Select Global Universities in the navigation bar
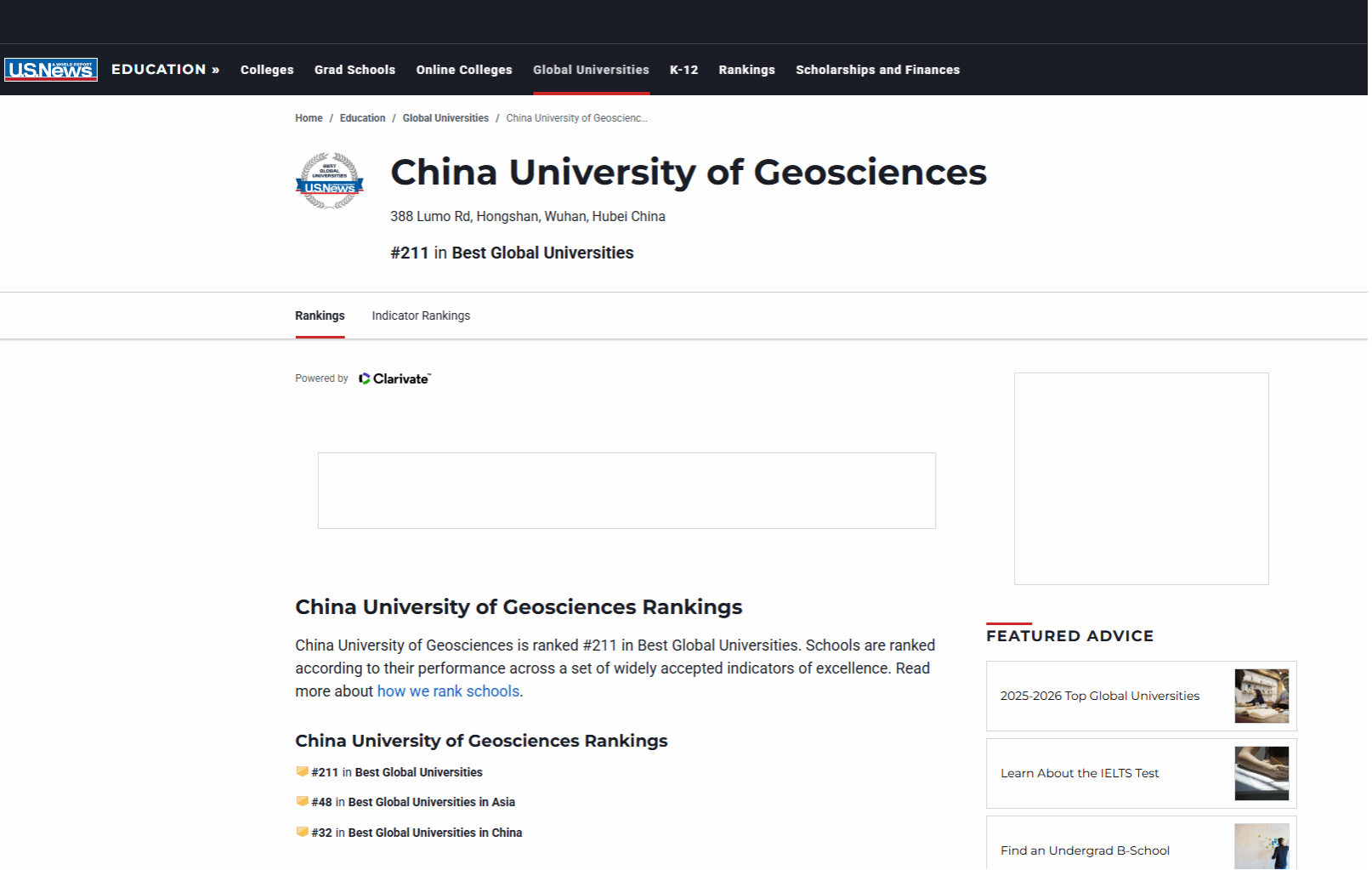The width and height of the screenshot is (1372, 870). [x=591, y=70]
